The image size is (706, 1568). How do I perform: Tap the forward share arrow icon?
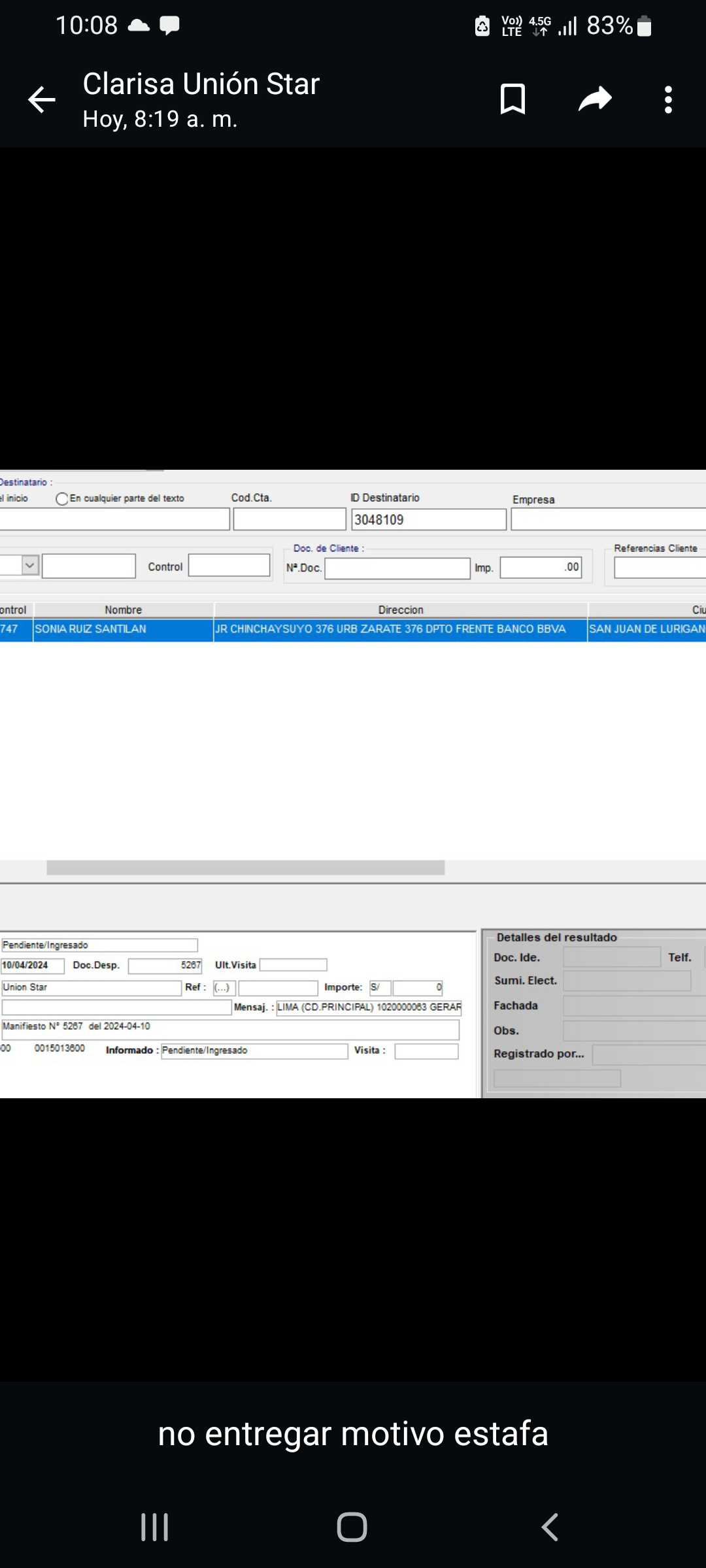[595, 99]
